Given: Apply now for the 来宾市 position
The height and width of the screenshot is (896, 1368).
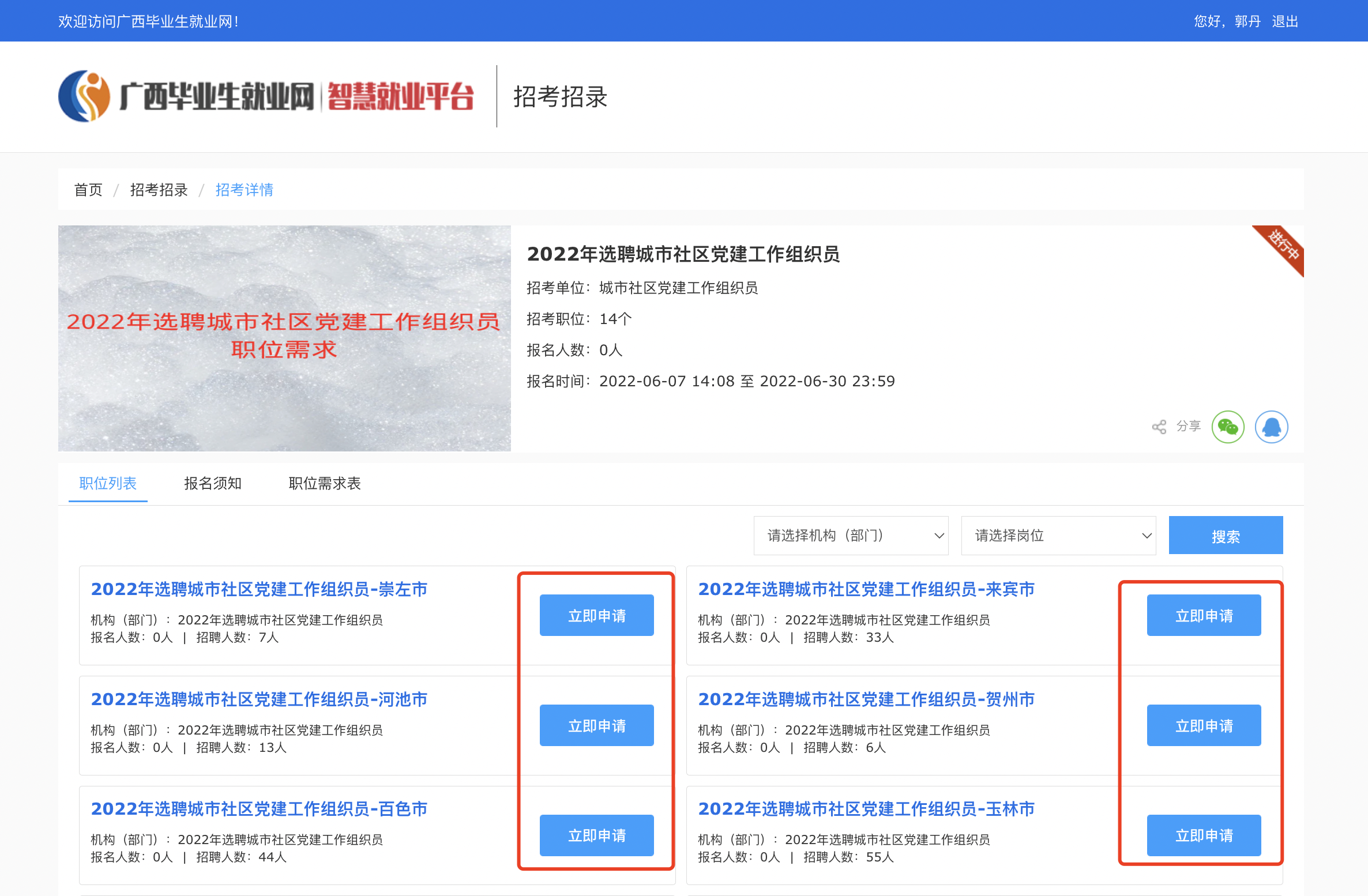Looking at the screenshot, I should [x=1204, y=615].
